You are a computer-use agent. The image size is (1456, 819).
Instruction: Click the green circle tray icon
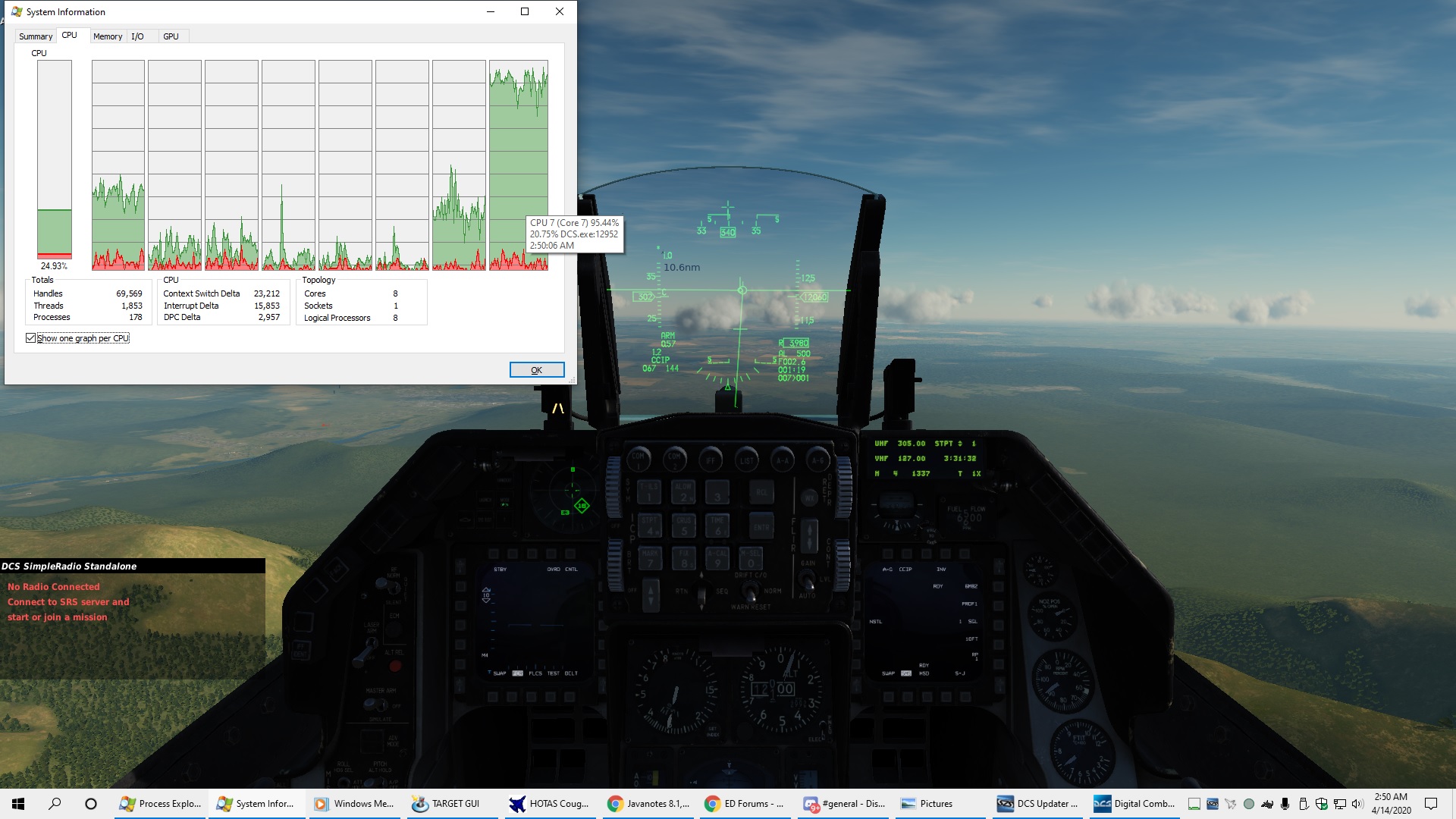[1249, 804]
